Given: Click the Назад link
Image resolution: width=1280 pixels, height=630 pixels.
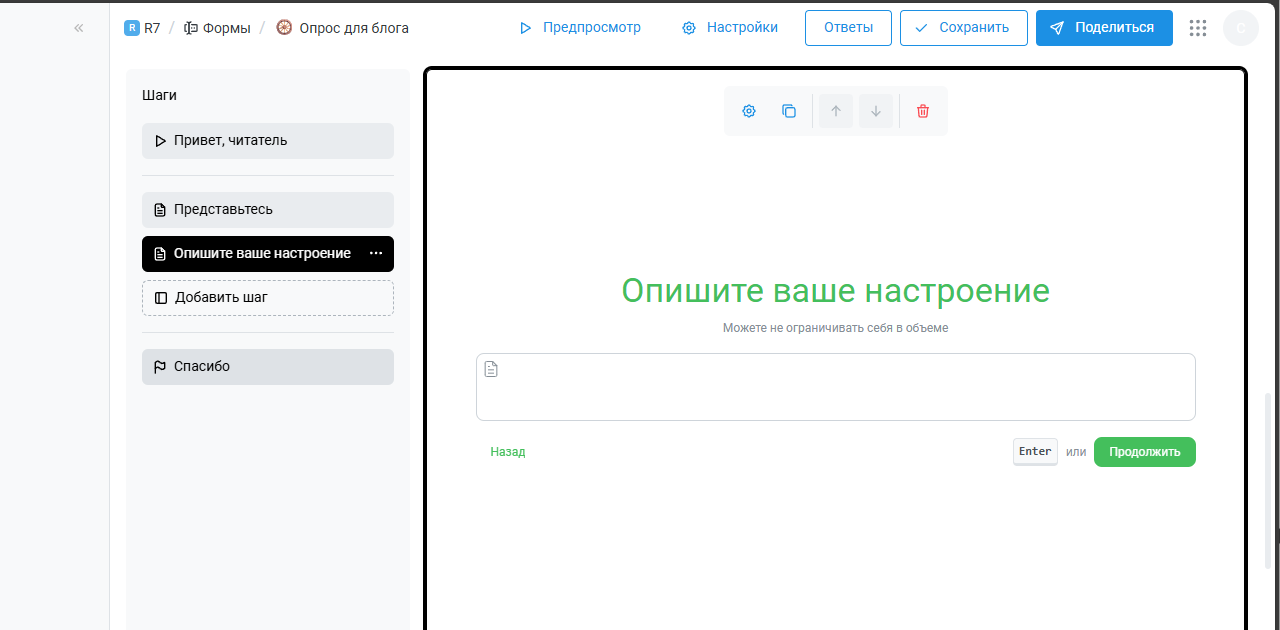Looking at the screenshot, I should (508, 452).
